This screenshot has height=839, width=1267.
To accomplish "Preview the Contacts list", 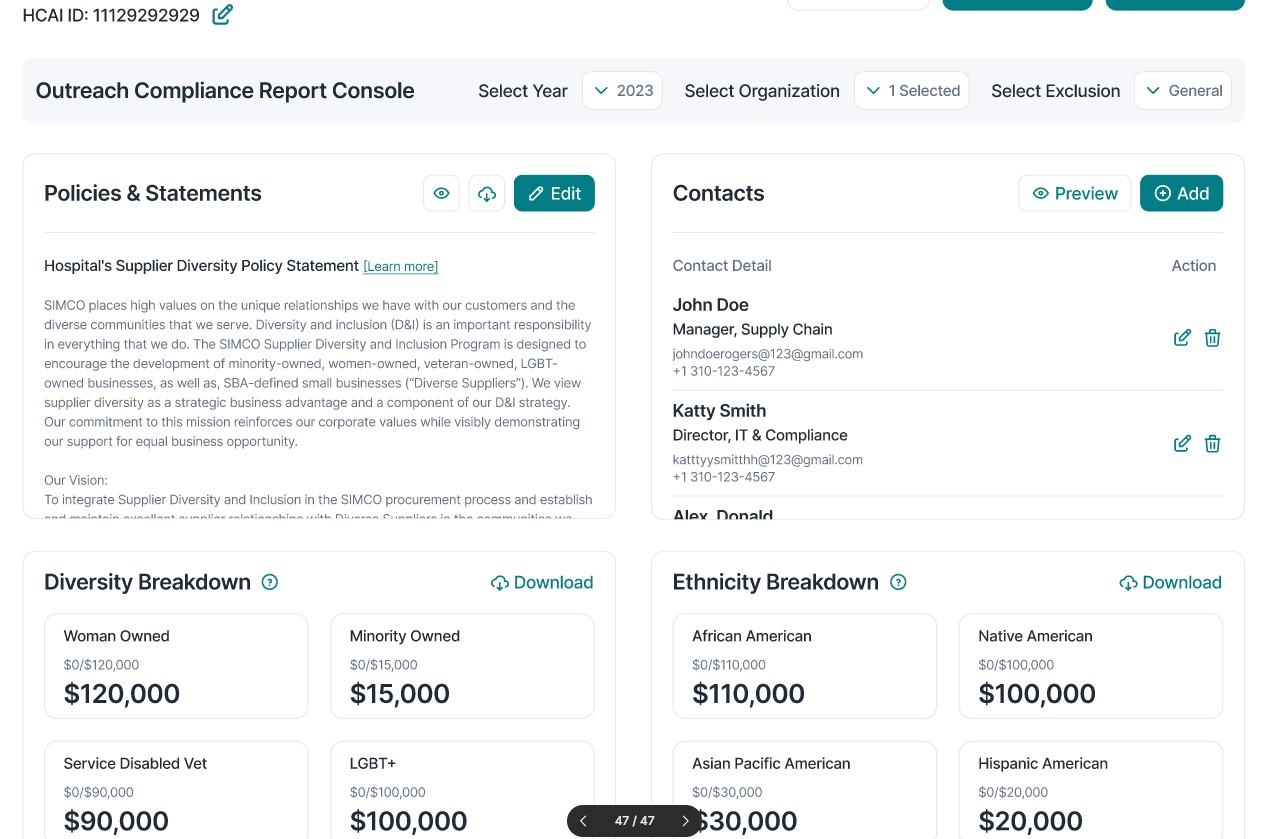I will (1074, 193).
